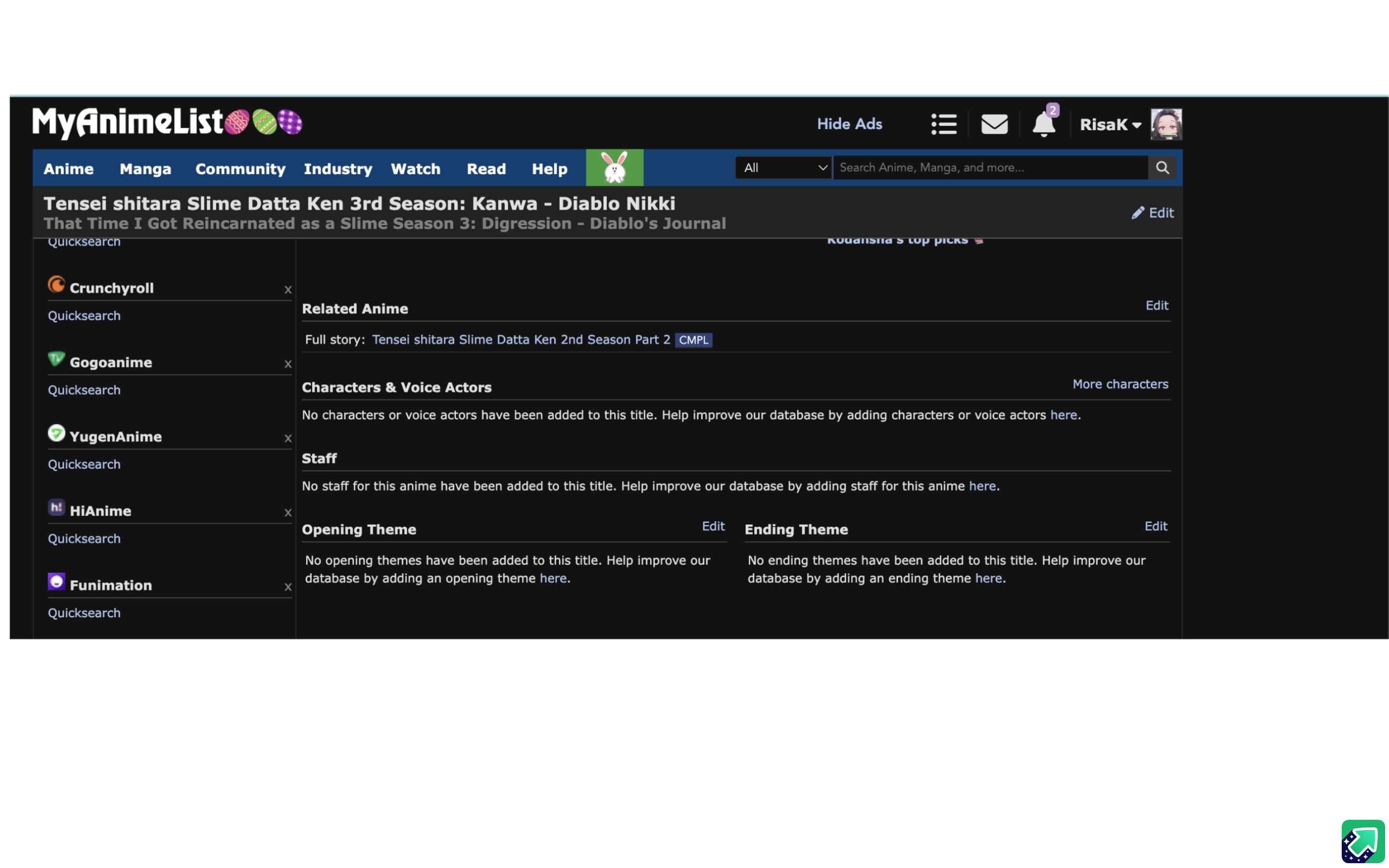Open the Community menu
1389x868 pixels.
[x=240, y=169]
